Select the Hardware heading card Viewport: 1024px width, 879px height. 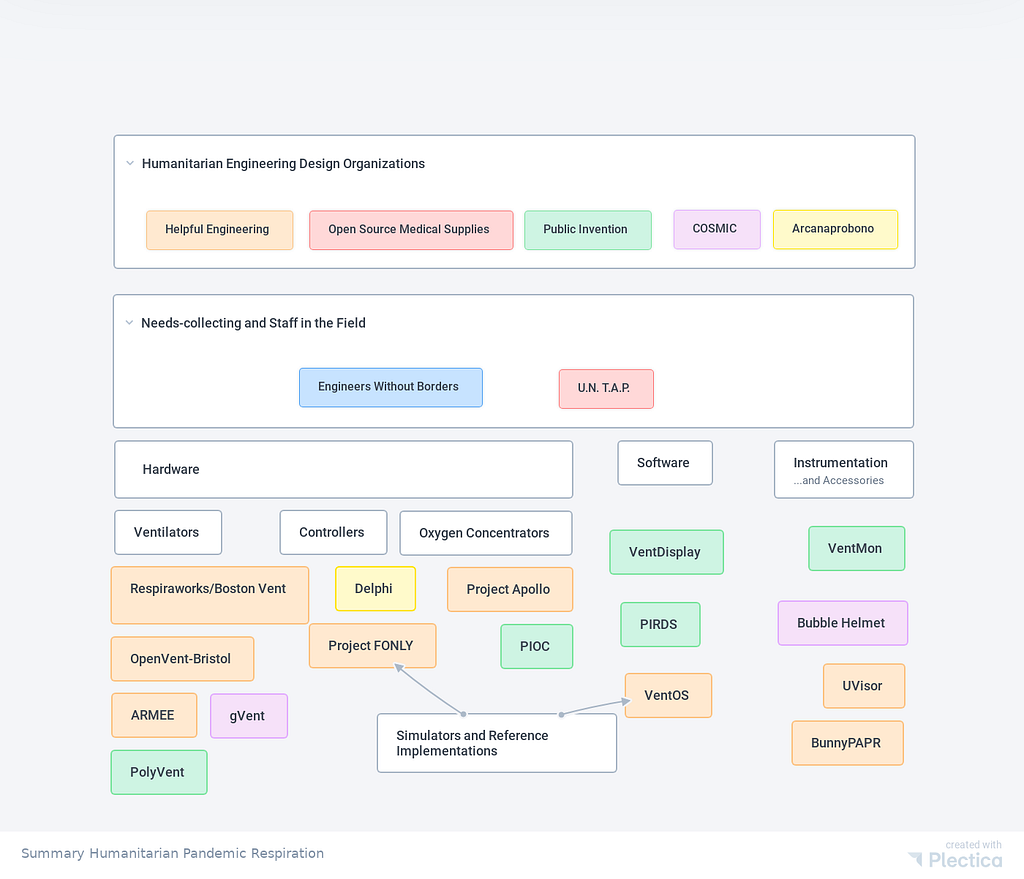344,470
